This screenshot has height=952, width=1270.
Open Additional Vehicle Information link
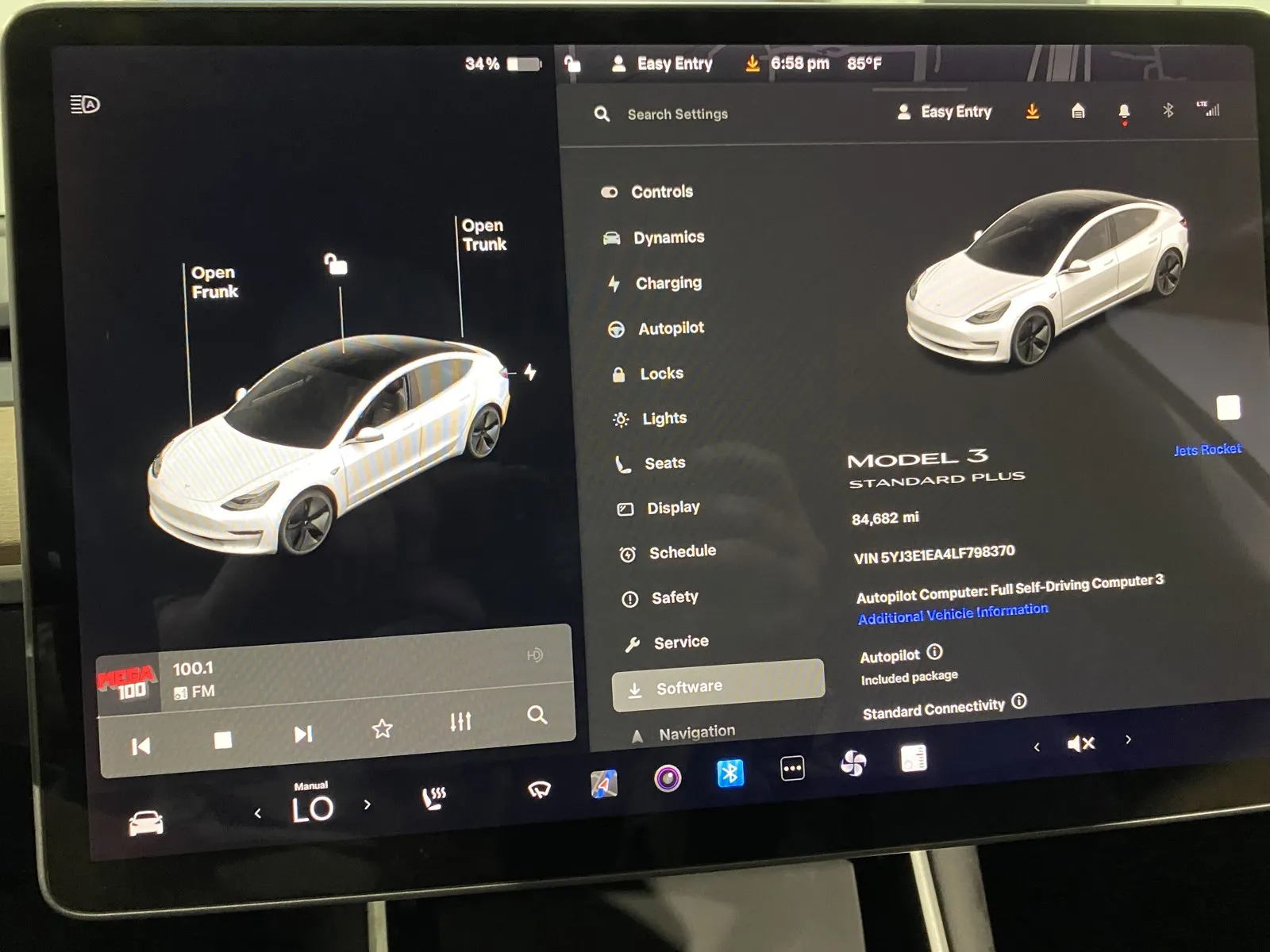coord(951,611)
